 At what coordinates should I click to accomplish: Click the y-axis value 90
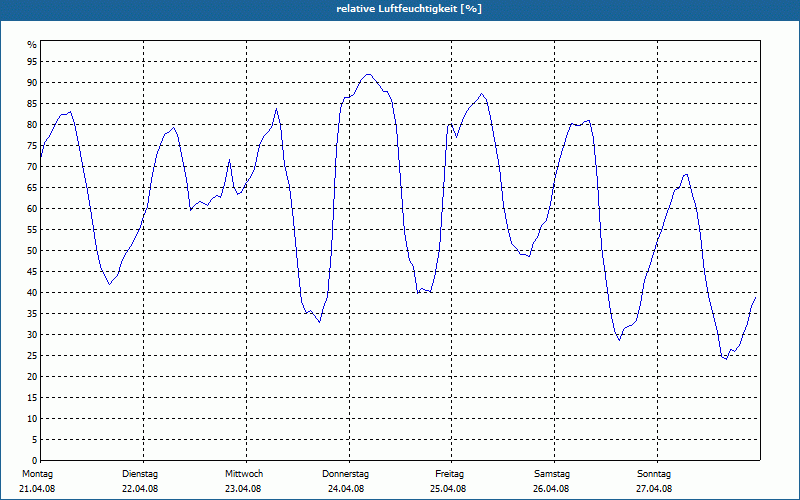pos(32,83)
